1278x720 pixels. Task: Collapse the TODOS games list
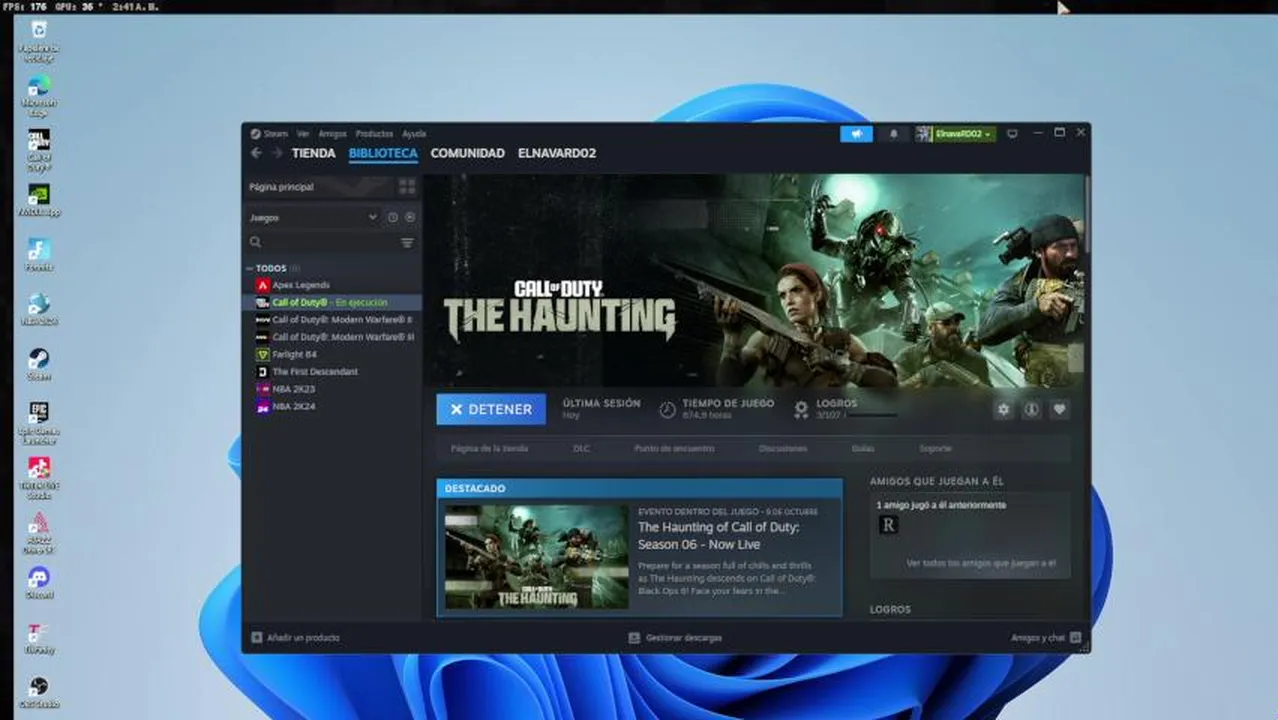[250, 268]
